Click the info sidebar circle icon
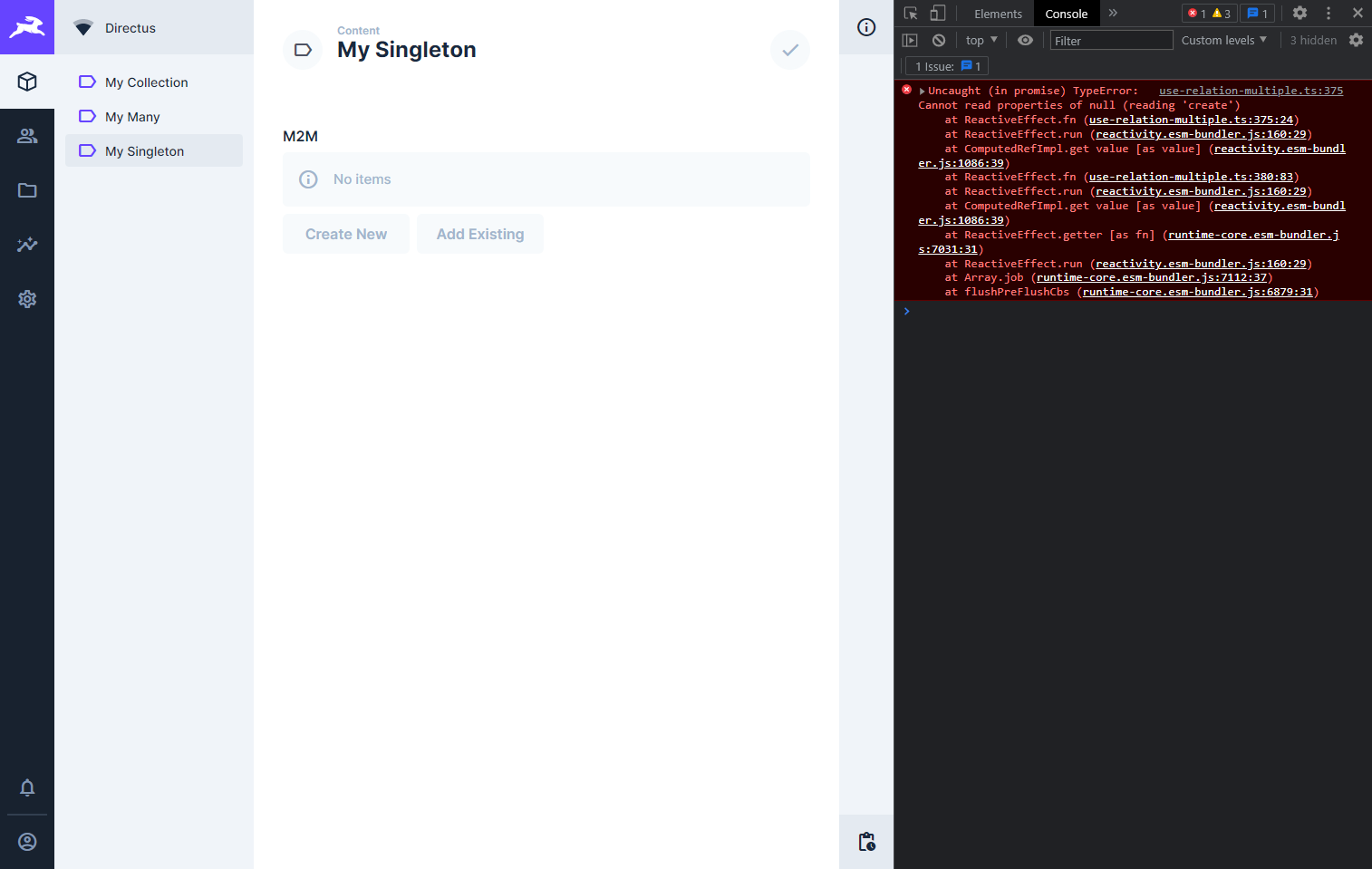 (865, 28)
